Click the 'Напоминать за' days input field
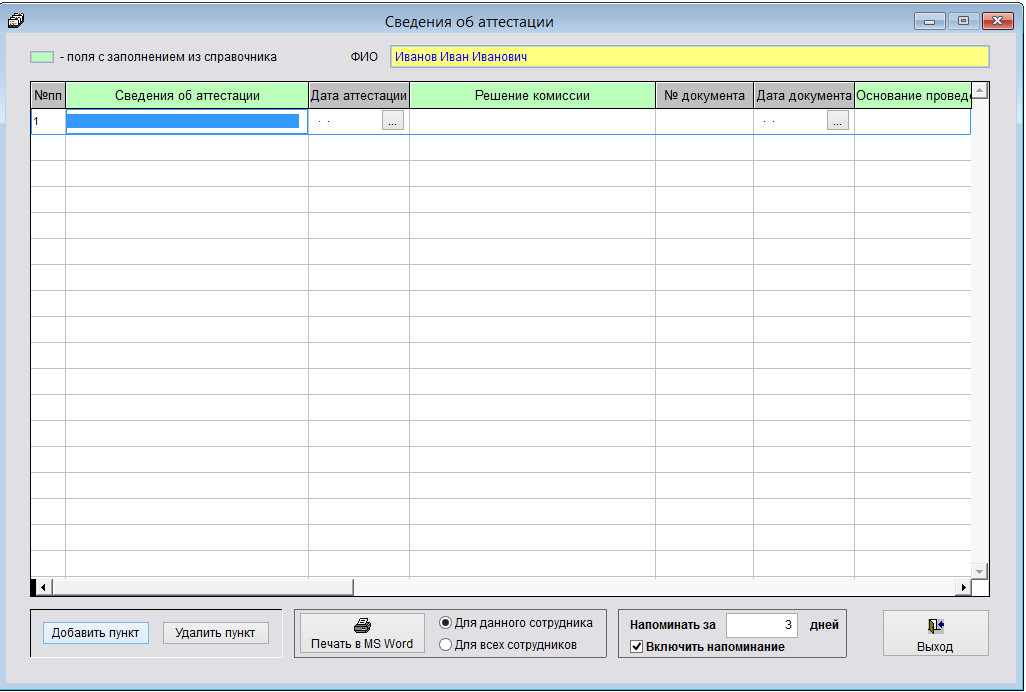 (x=761, y=625)
